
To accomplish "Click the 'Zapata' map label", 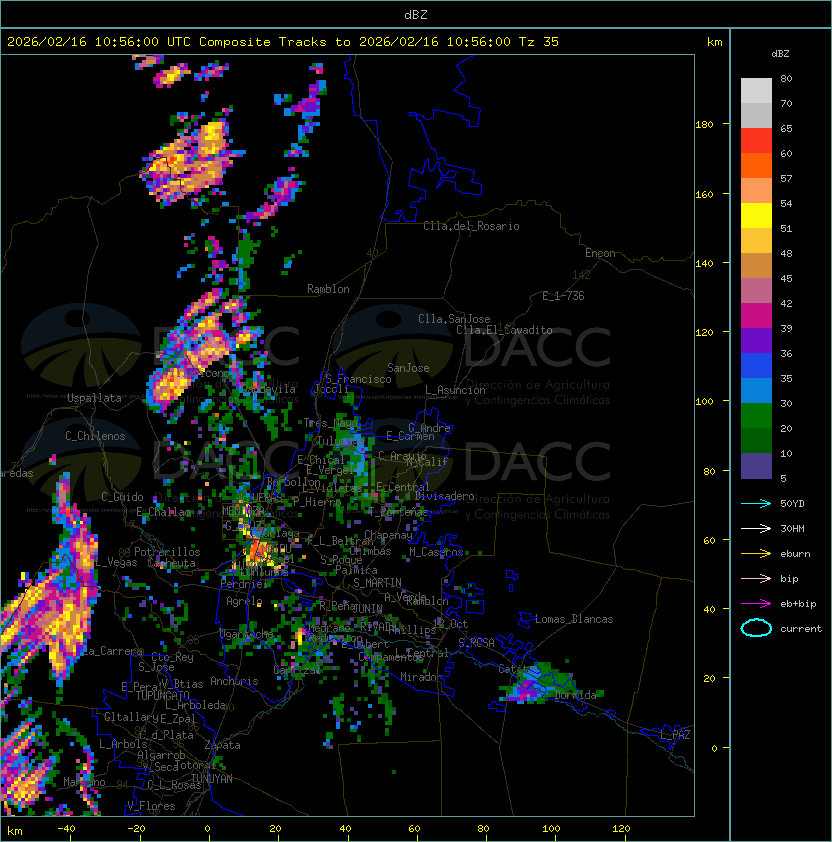I will [x=222, y=745].
